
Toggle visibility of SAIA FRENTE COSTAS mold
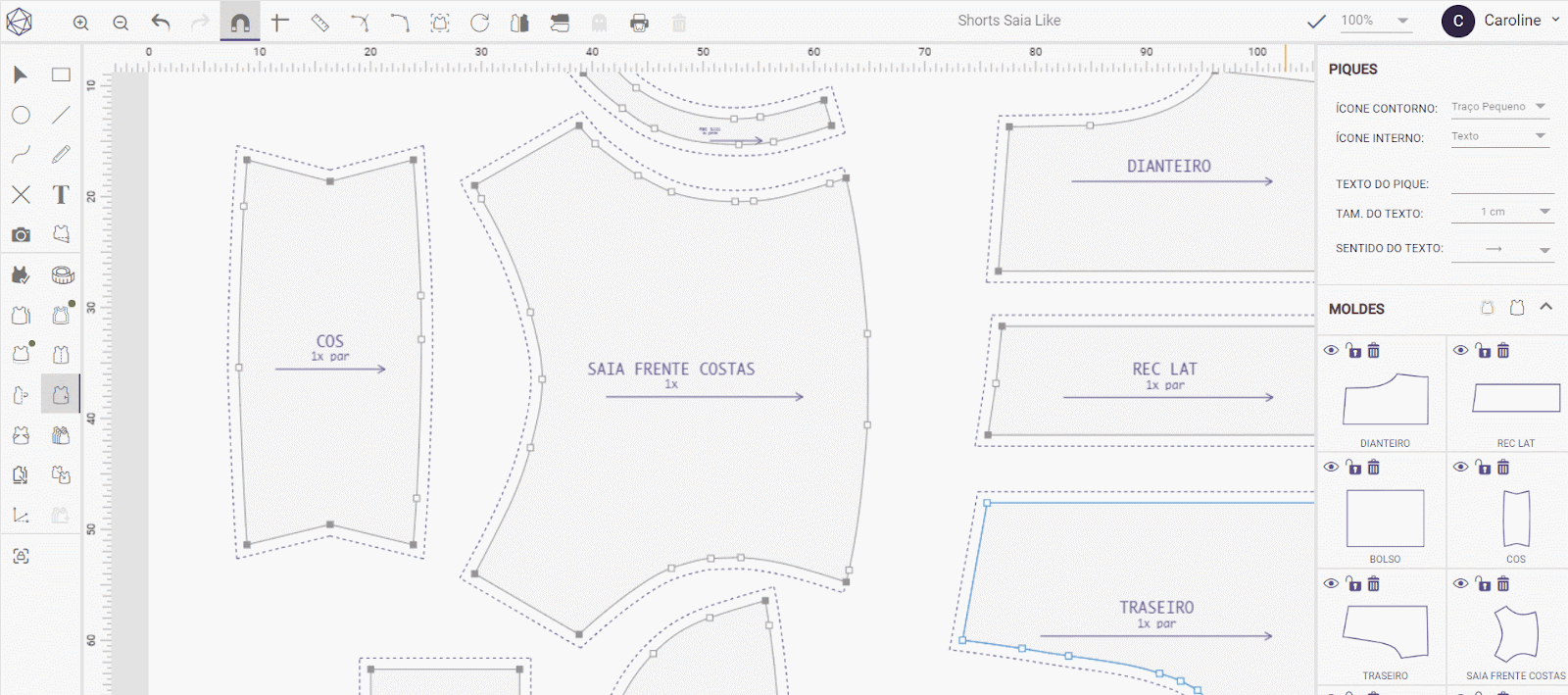(1460, 583)
